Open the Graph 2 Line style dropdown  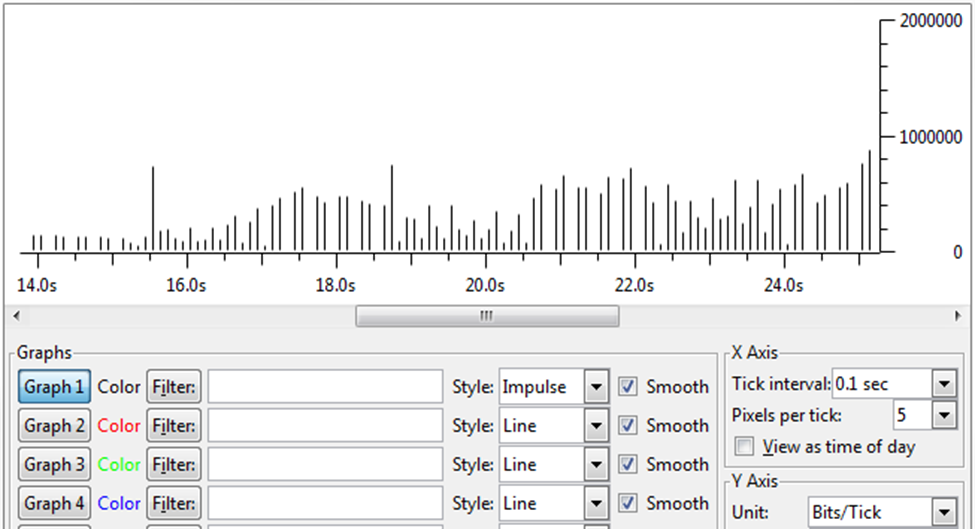coord(553,425)
